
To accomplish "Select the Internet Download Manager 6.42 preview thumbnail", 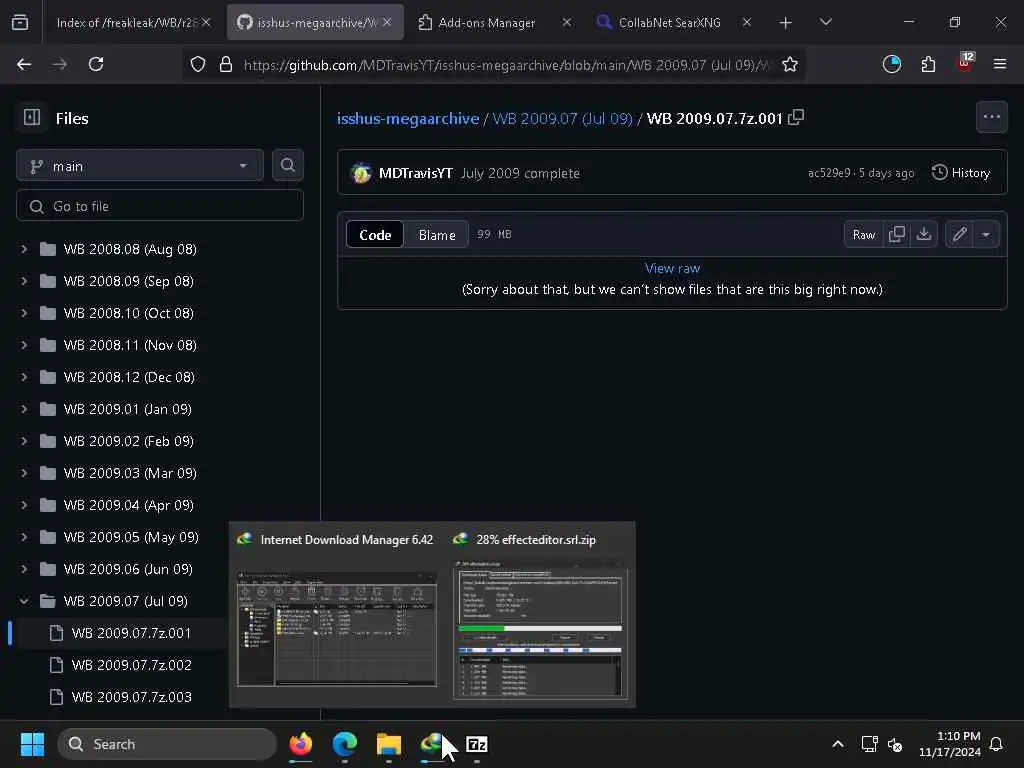I will click(337, 615).
